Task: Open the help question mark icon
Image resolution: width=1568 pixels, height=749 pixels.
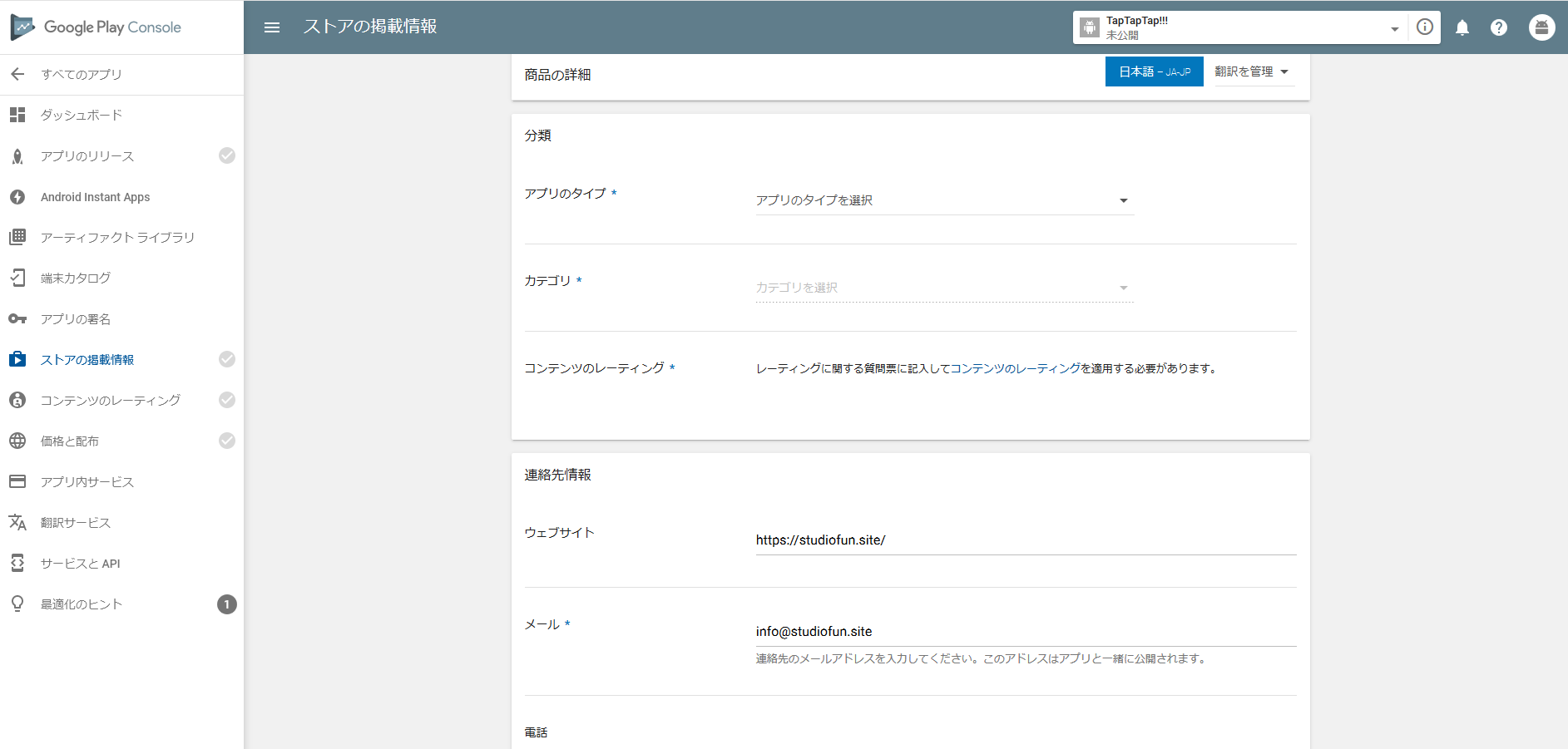Action: pos(1499,27)
